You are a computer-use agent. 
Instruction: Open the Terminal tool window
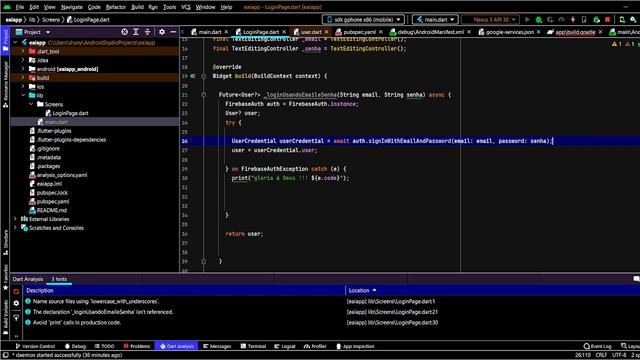pos(253,346)
